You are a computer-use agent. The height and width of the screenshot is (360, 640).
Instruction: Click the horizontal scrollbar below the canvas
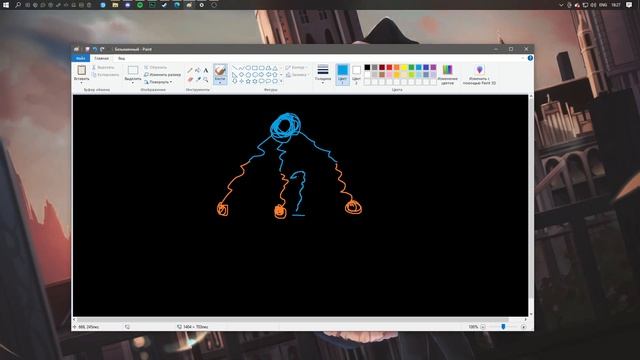point(293,320)
